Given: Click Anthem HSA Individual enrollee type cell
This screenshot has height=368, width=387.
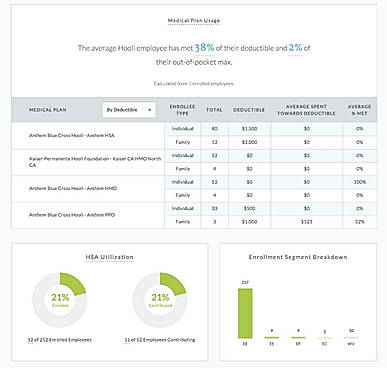Looking at the screenshot, I should tap(183, 129).
